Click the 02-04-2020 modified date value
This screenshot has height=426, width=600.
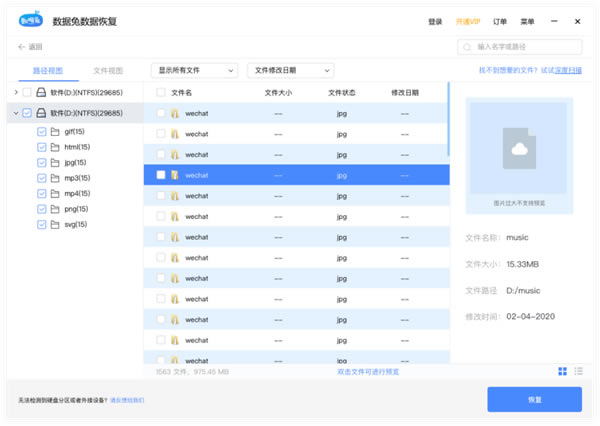[530, 317]
